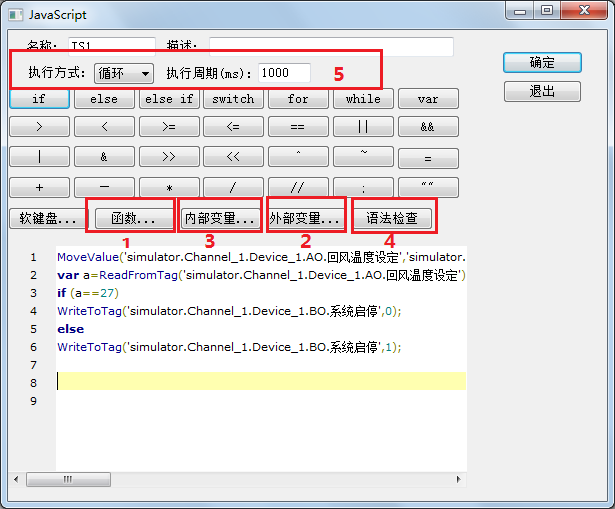This screenshot has width=615, height=509.
Task: Insert the 'else if' keyword
Action: pyautogui.click(x=169, y=99)
